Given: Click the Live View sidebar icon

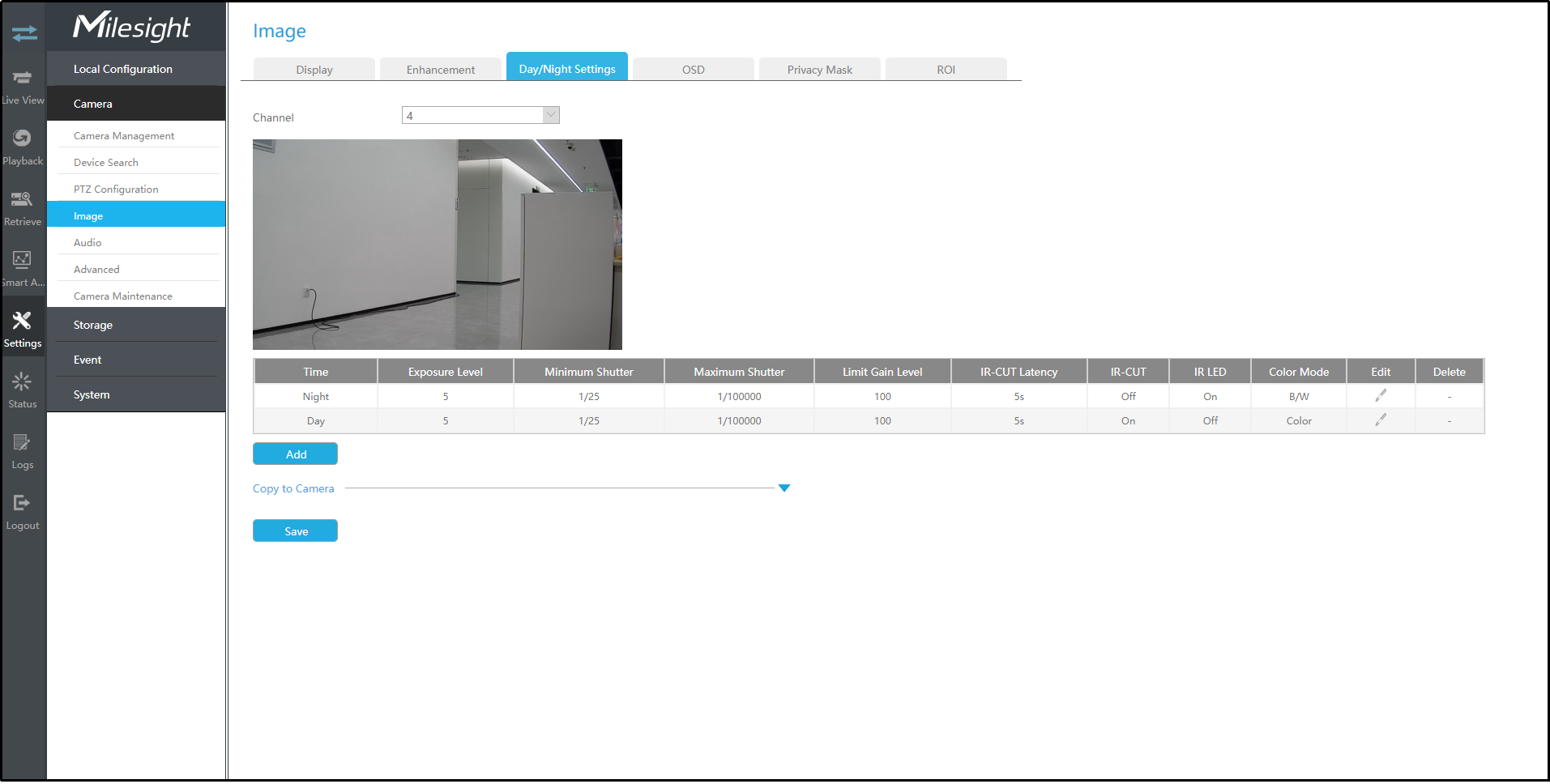Looking at the screenshot, I should click(x=23, y=79).
